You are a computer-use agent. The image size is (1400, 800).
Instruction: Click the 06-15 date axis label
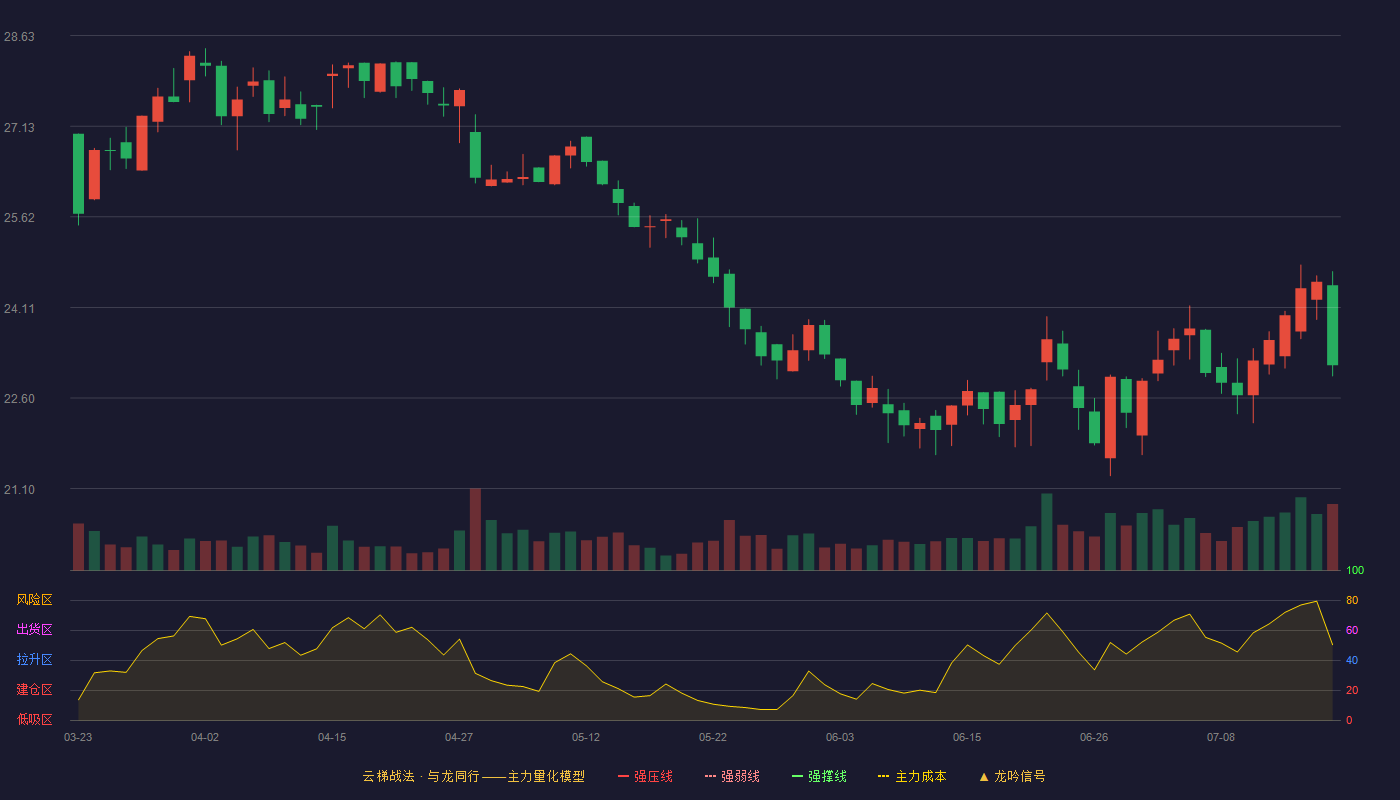967,737
